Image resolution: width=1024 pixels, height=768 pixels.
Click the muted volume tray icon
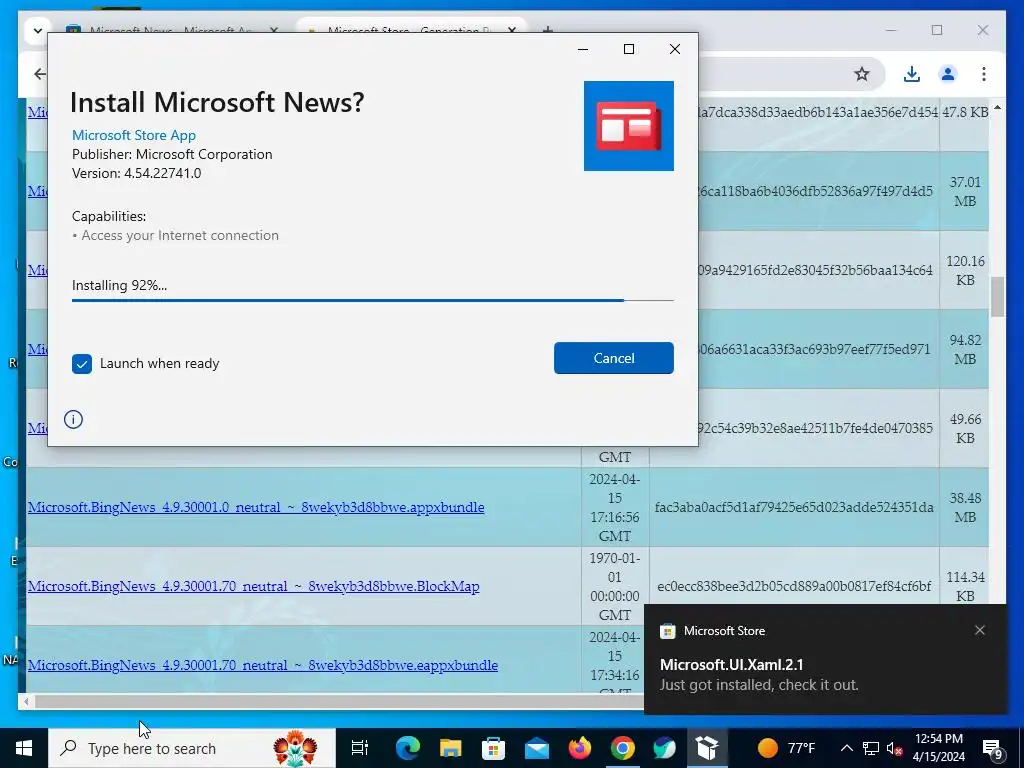894,748
